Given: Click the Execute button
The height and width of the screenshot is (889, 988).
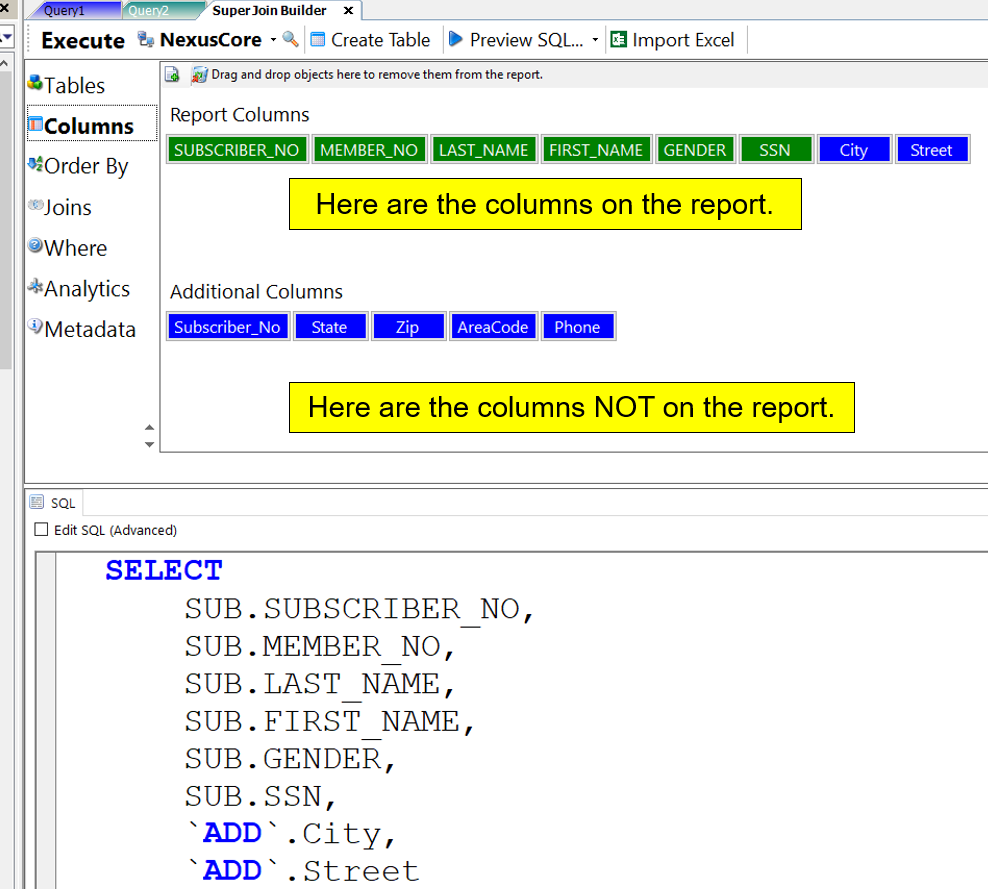Looking at the screenshot, I should 82,41.
